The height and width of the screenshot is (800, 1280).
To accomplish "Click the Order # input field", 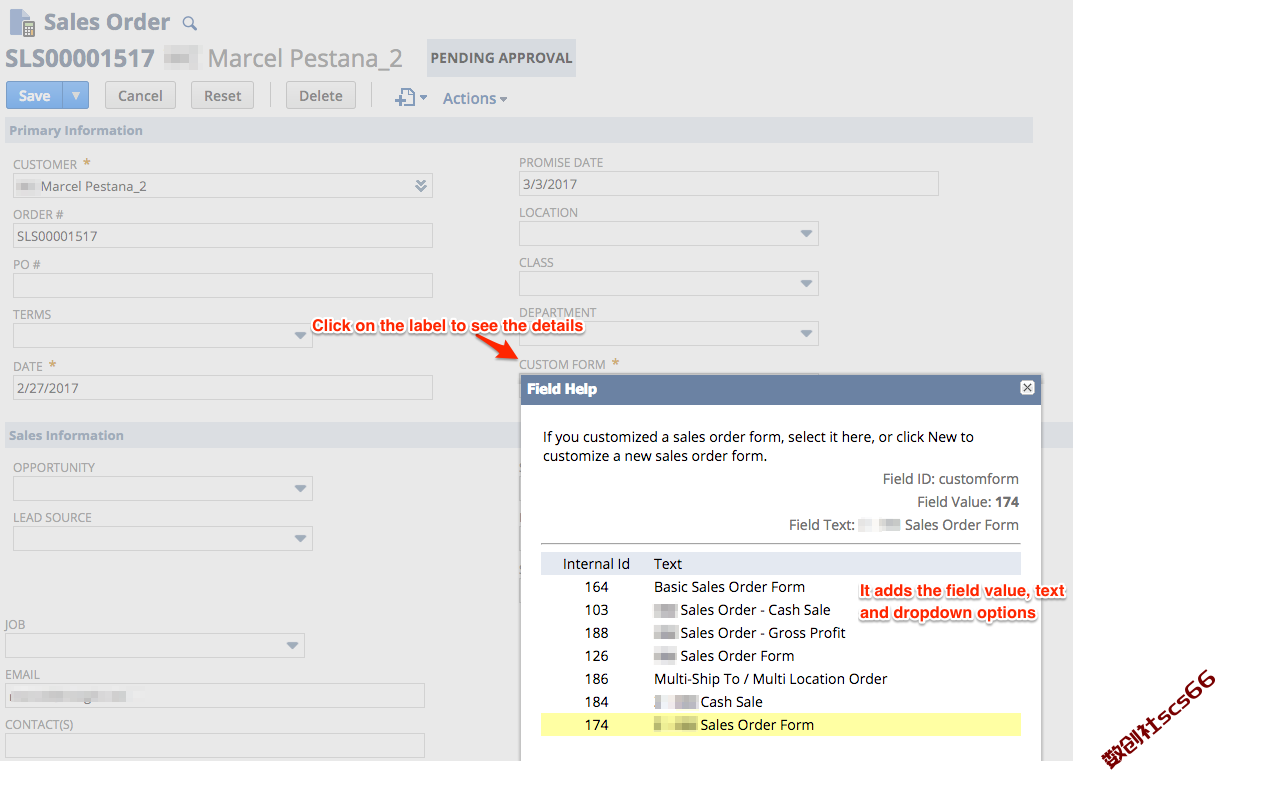I will click(x=223, y=236).
